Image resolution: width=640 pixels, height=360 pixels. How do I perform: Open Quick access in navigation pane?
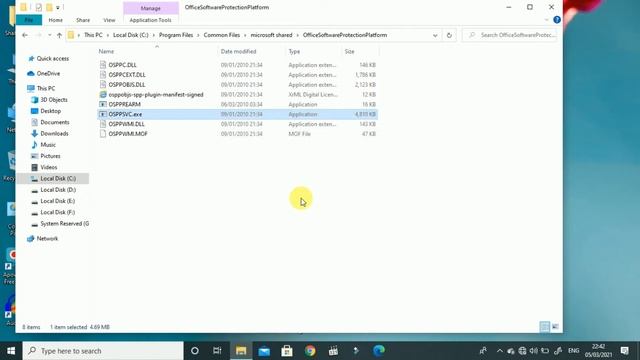53,58
